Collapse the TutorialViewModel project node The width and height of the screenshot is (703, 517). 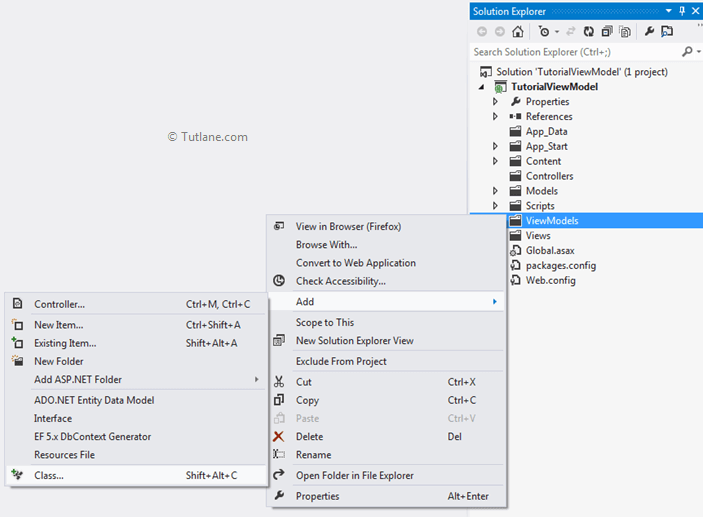coord(482,87)
